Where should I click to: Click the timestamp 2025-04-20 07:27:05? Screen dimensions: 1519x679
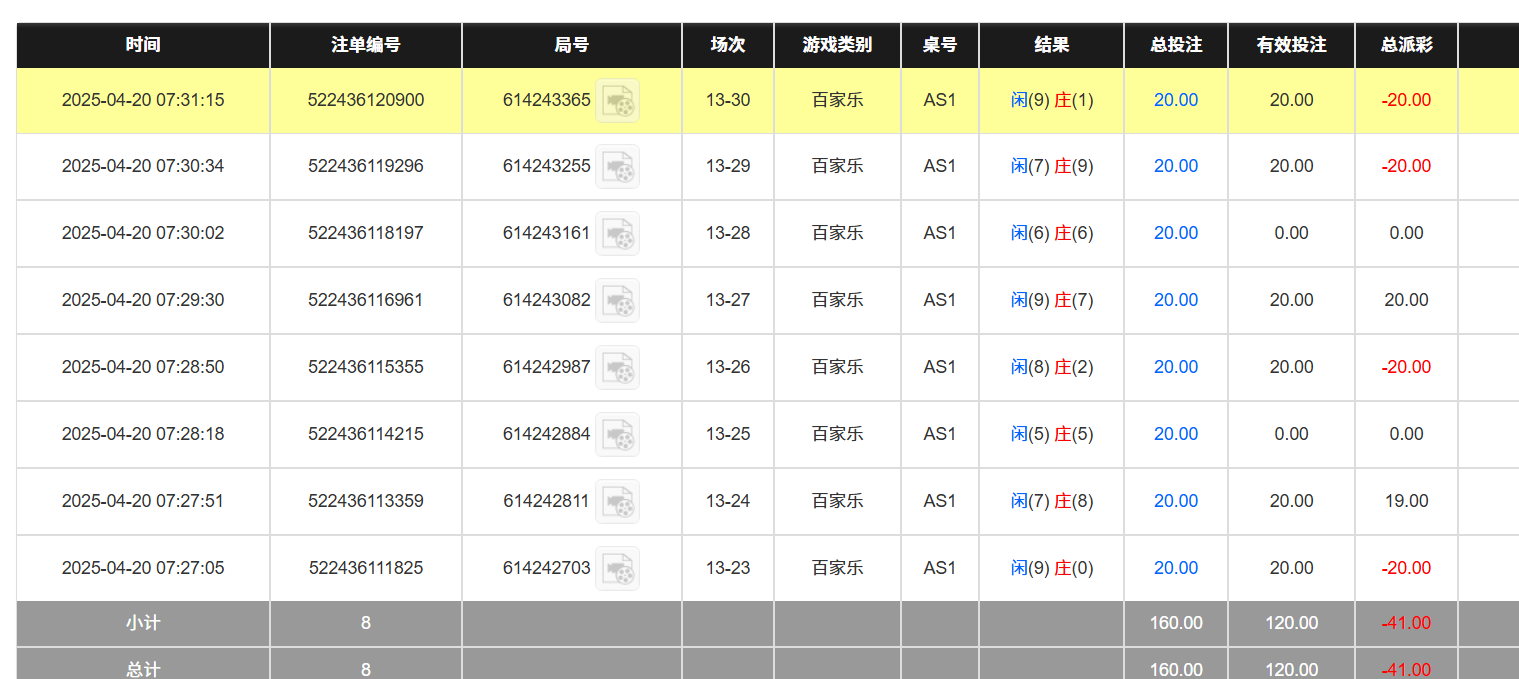click(x=143, y=568)
